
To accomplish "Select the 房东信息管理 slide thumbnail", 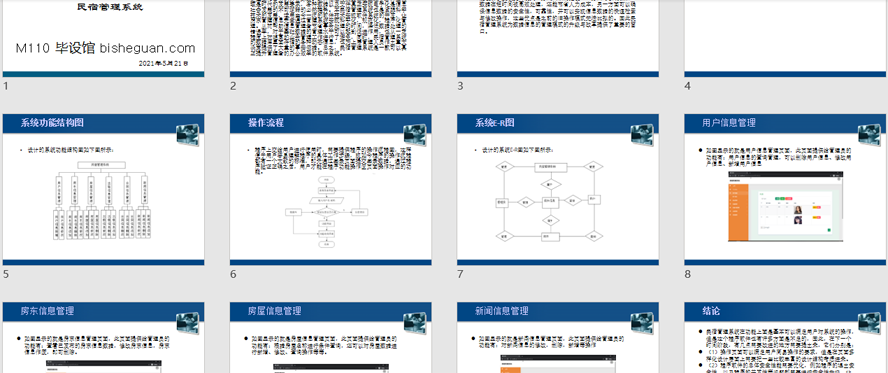I will (104, 337).
